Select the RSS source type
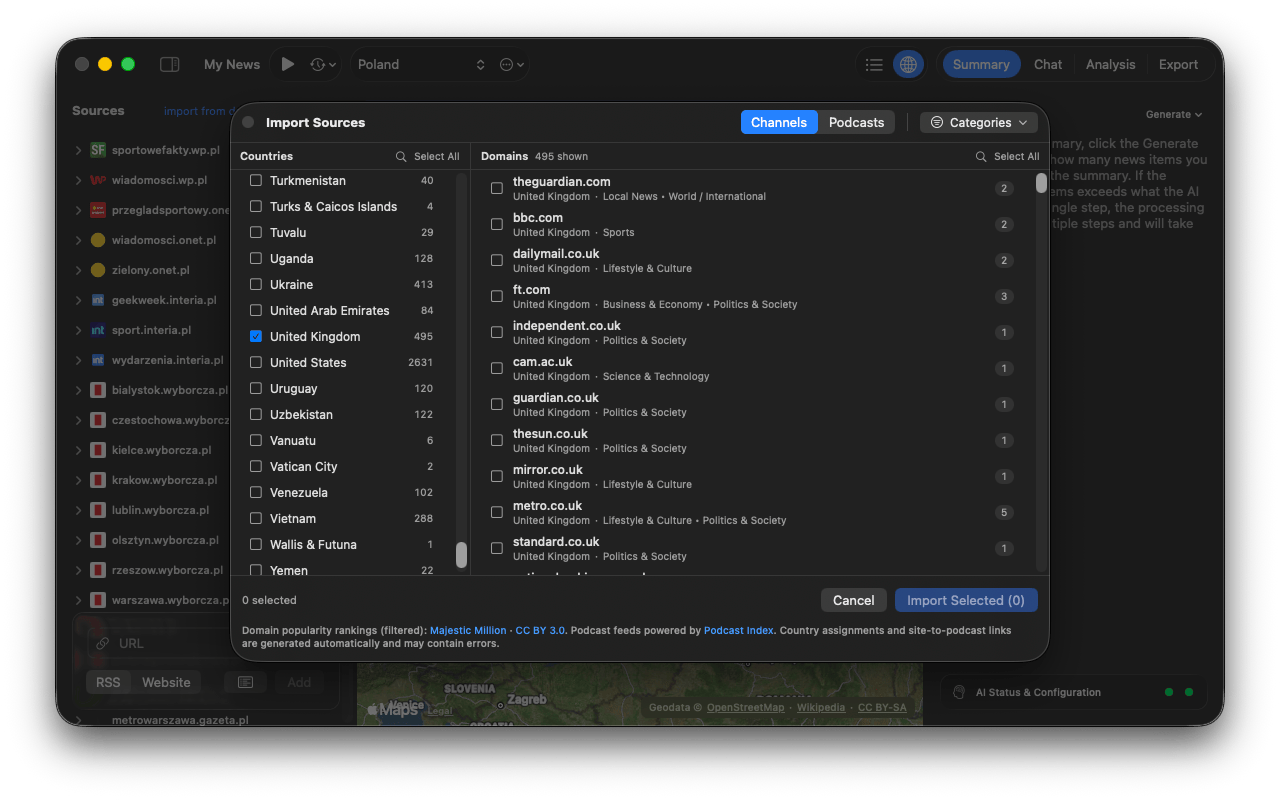Image resolution: width=1280 pixels, height=800 pixels. [108, 682]
